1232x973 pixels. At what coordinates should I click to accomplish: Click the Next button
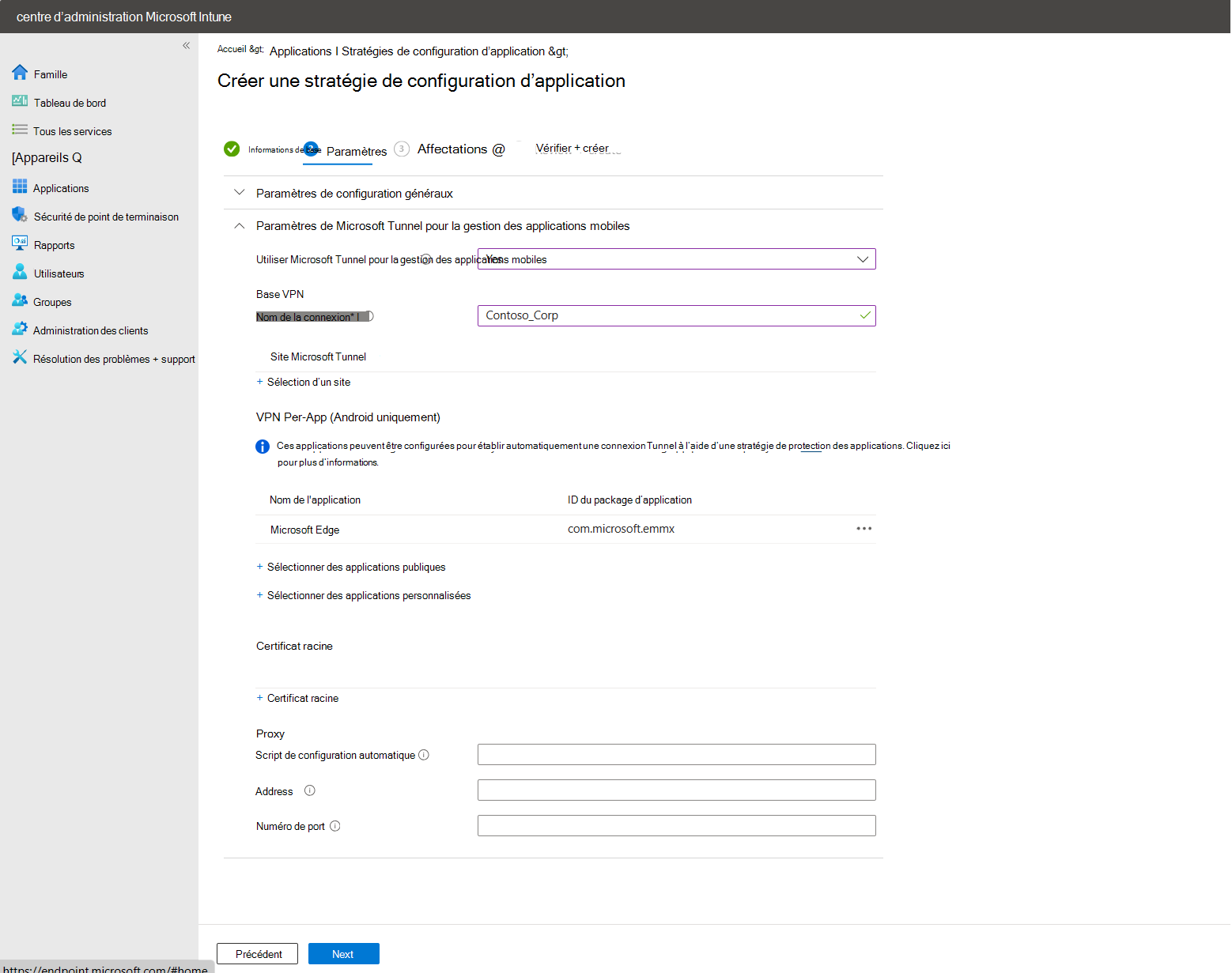coord(344,953)
